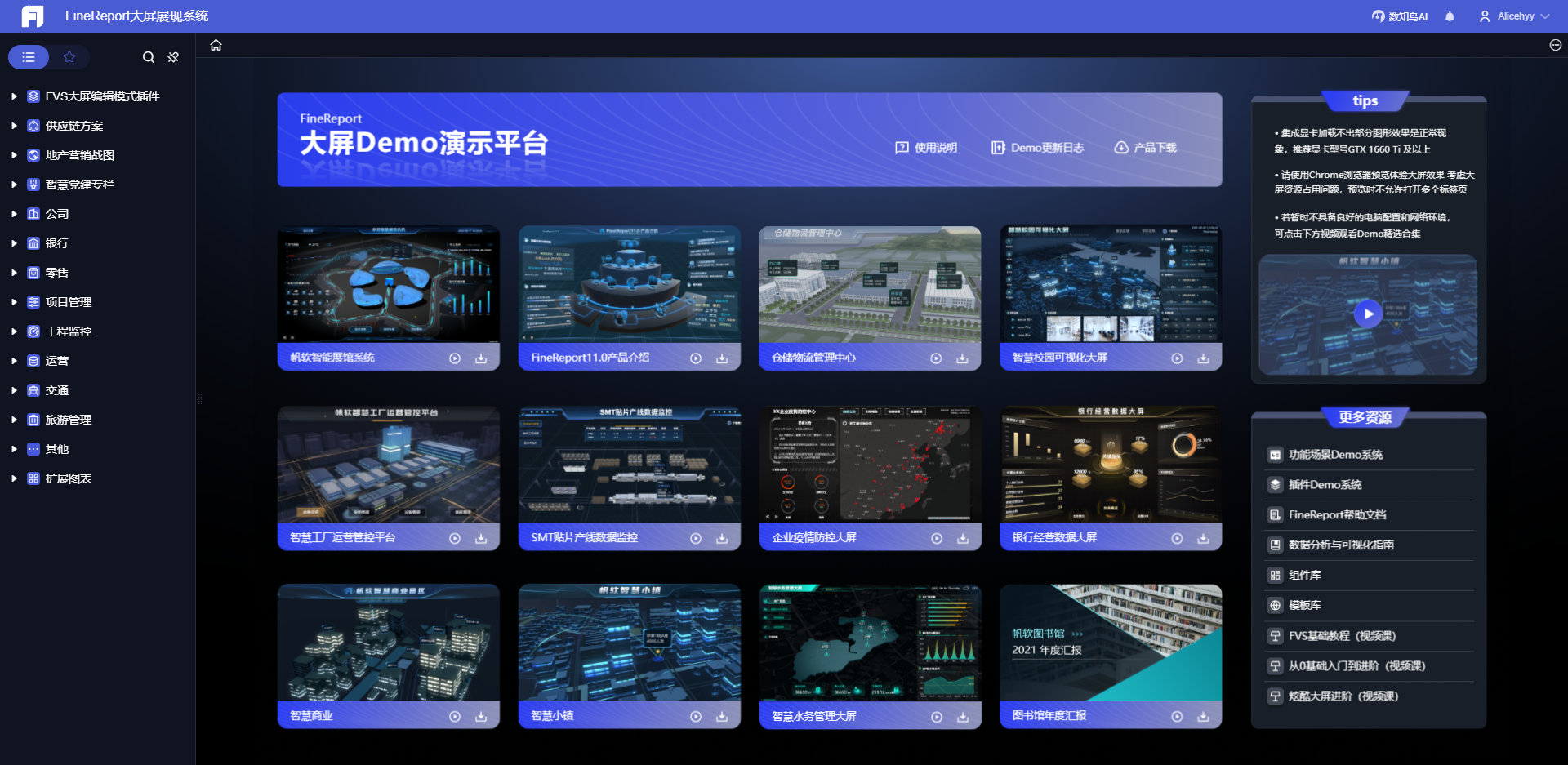Expand the 零售 tree node
The height and width of the screenshot is (765, 1568).
coord(14,273)
